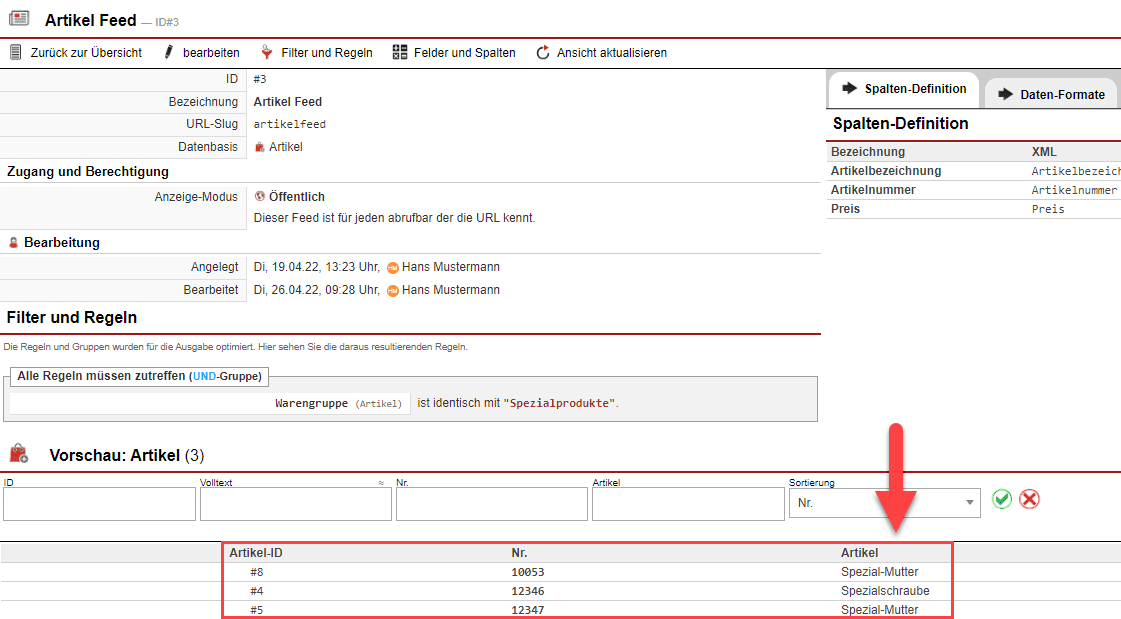The height and width of the screenshot is (619, 1121).
Task: Click the Filter und Regeln funnel icon
Action: (267, 52)
